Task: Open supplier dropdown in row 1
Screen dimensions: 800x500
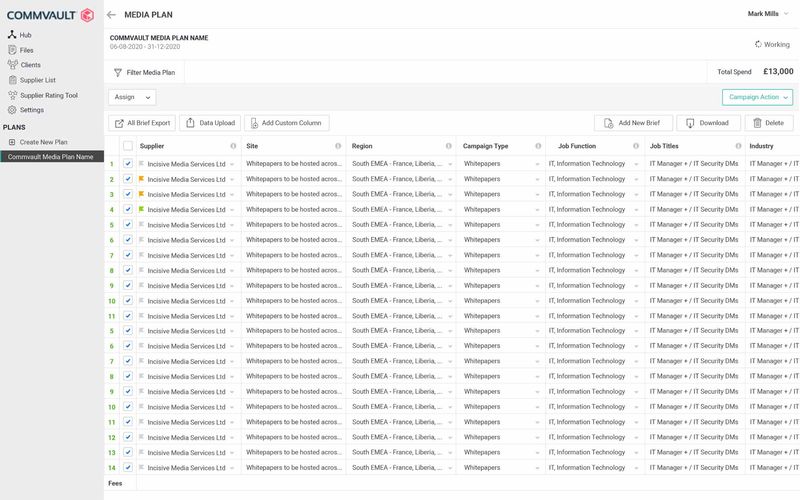Action: coord(232,164)
